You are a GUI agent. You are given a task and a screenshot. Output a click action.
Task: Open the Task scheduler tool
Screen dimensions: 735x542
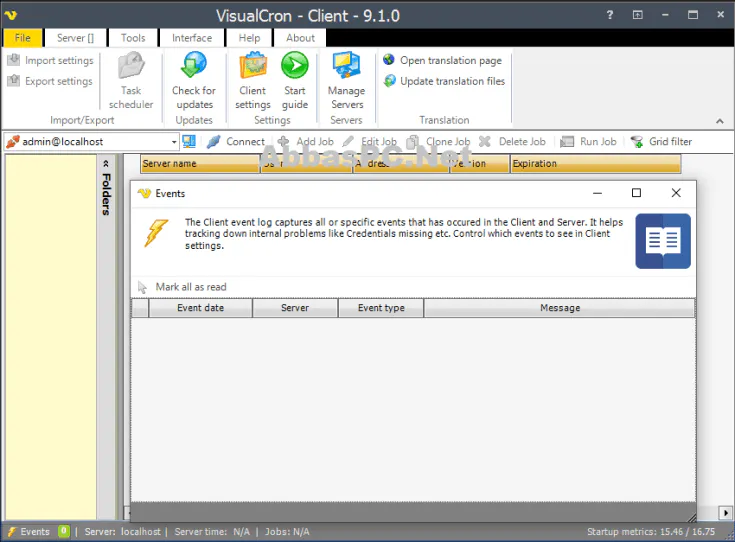(x=131, y=81)
